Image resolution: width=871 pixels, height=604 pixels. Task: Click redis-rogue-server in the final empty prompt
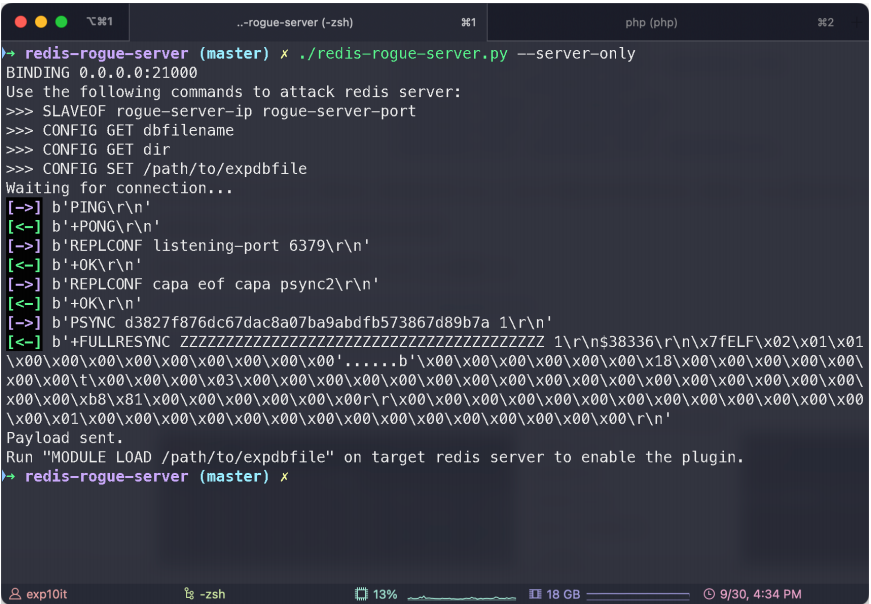point(107,477)
